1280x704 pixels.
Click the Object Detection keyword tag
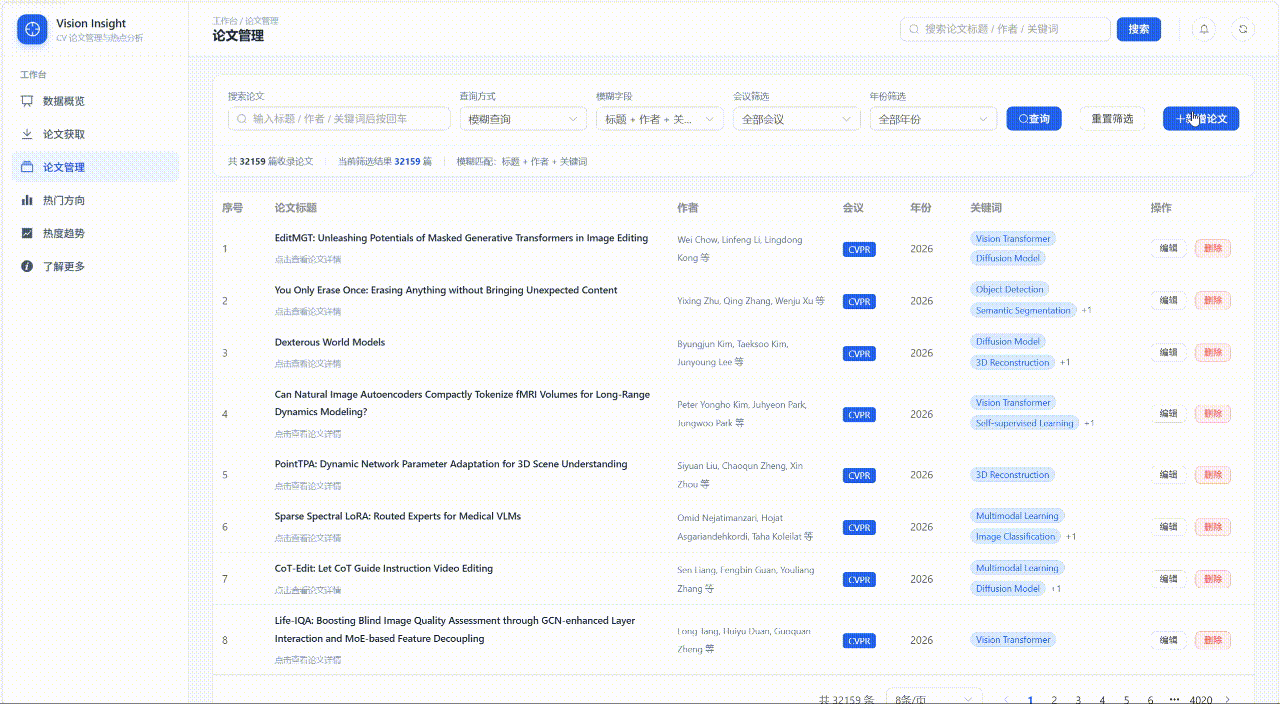[1010, 289]
